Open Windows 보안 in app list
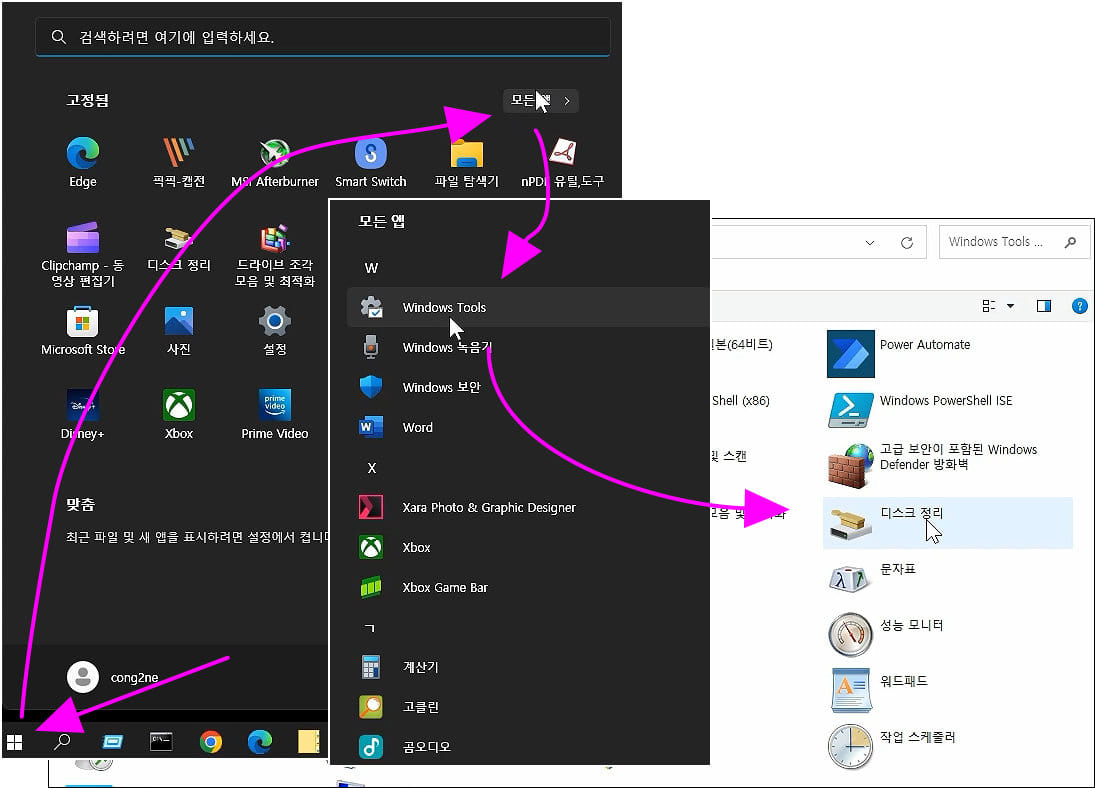This screenshot has height=788, width=1095. [528, 387]
